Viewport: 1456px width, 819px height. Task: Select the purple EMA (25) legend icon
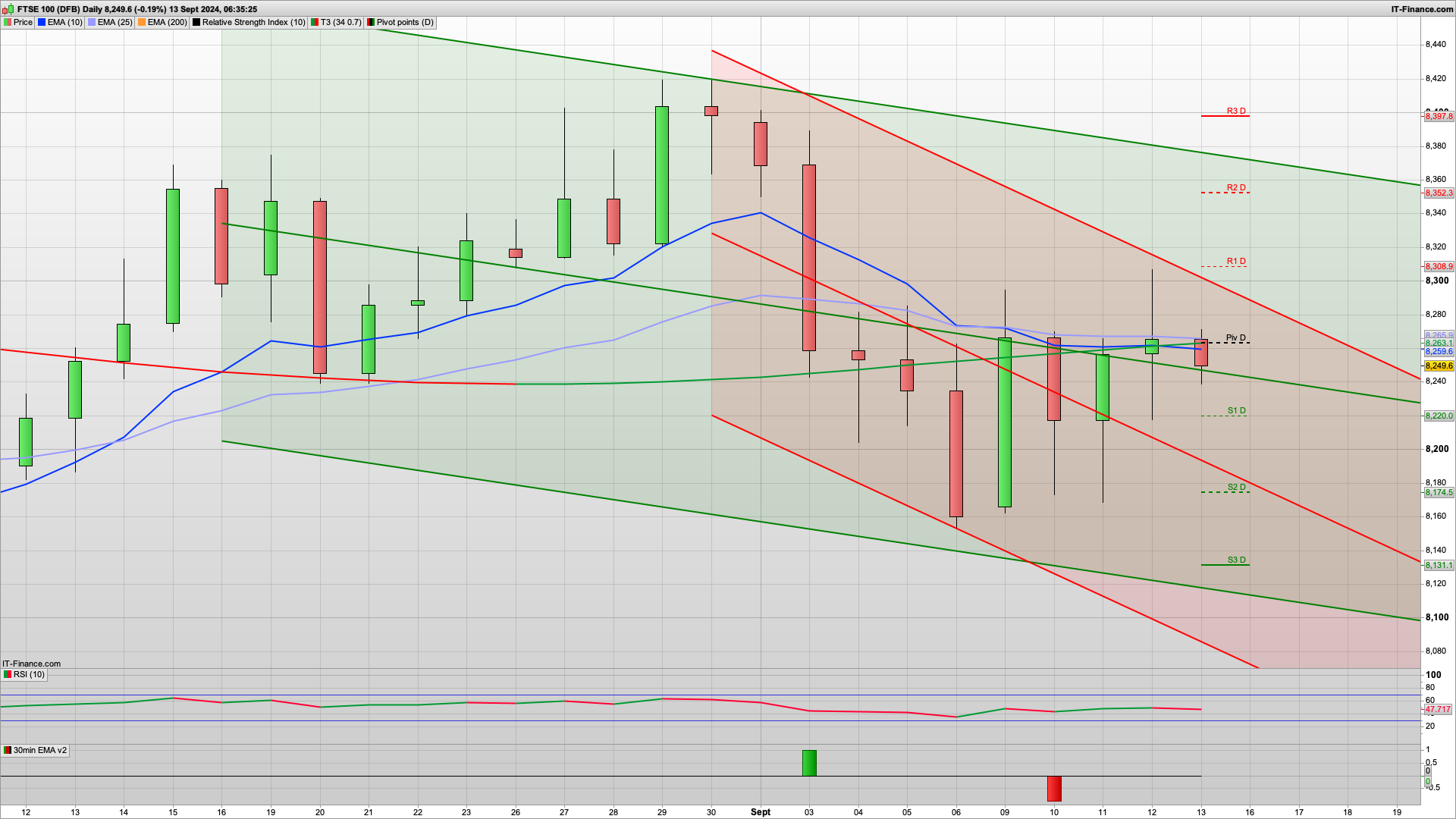[x=91, y=22]
